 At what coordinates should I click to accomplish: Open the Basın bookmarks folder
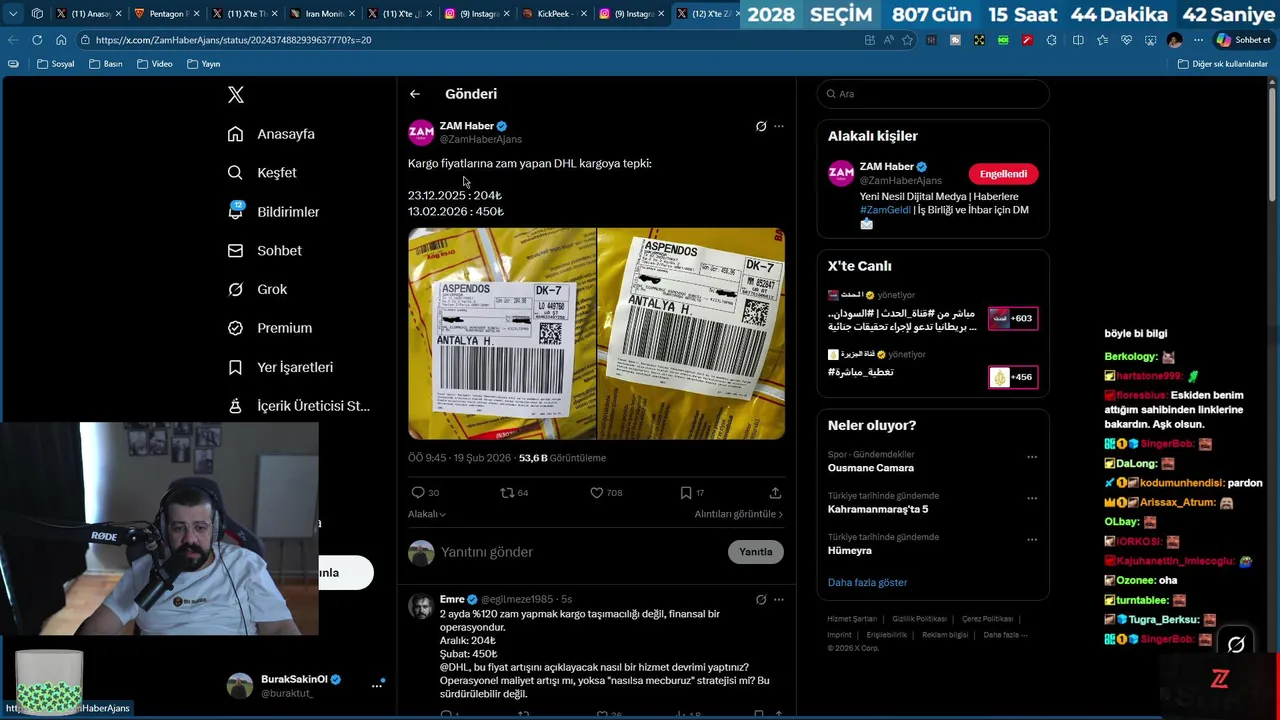106,64
